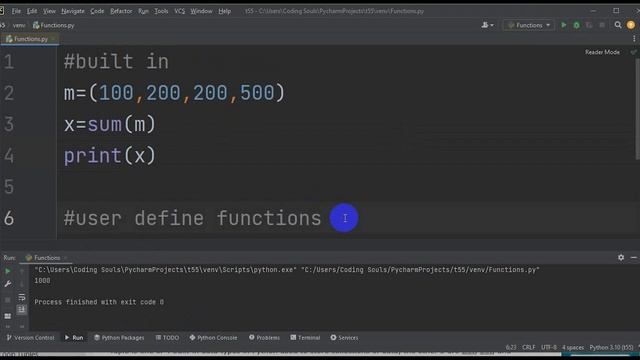Open the Problems tool window
This screenshot has height=360, width=640.
(264, 338)
